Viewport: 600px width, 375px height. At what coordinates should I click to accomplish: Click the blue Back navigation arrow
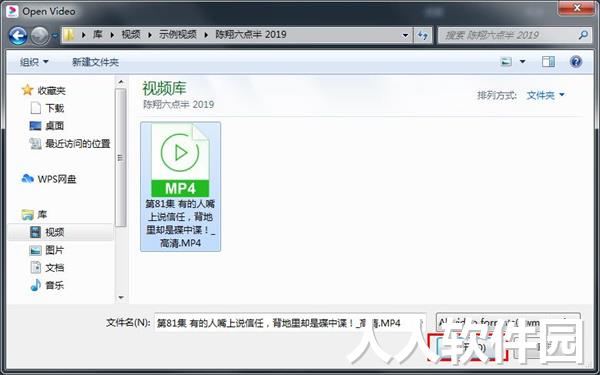click(x=18, y=36)
